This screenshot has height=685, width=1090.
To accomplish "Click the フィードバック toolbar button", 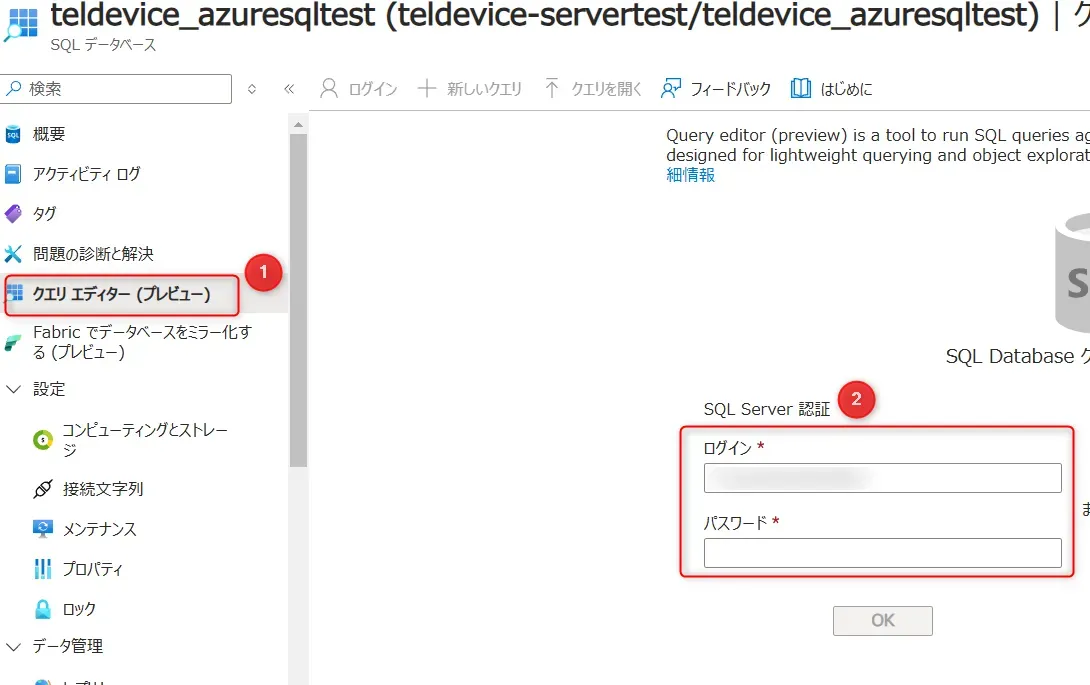I will 717,89.
